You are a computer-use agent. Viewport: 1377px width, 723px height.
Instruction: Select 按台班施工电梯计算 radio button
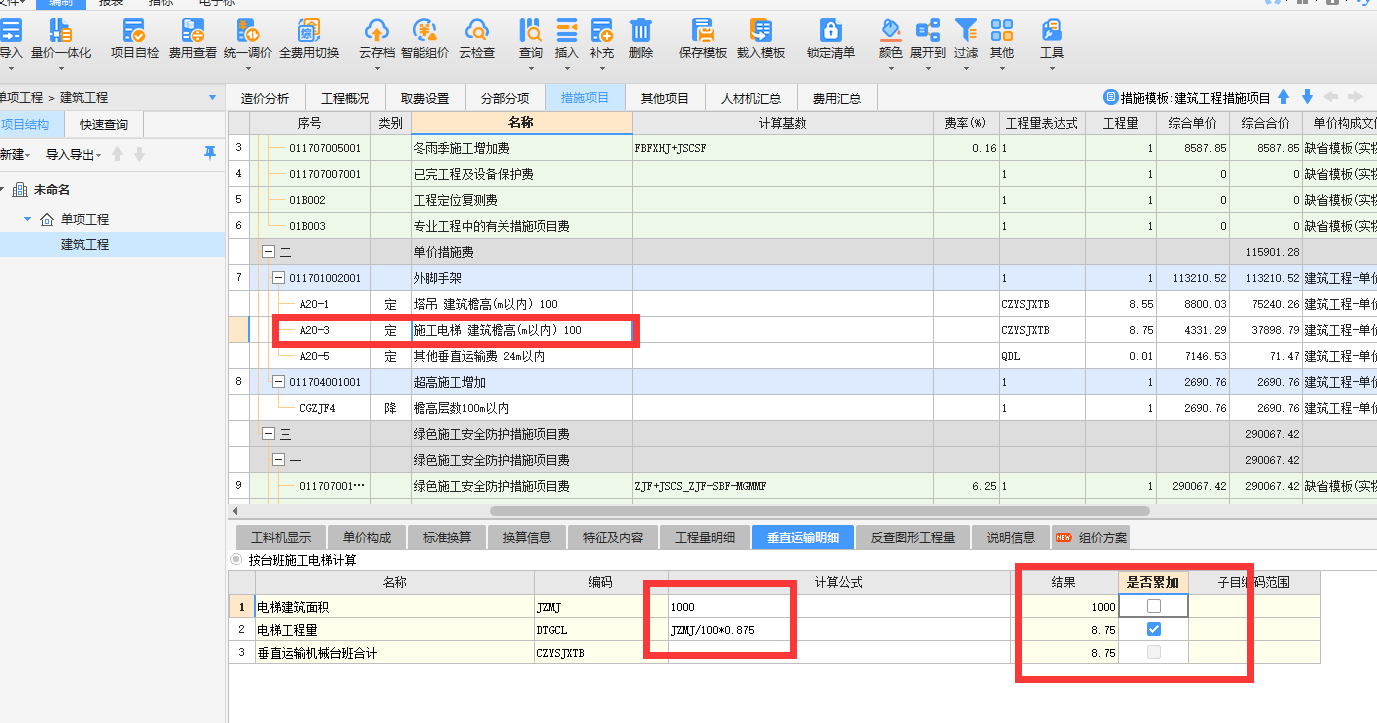click(236, 560)
